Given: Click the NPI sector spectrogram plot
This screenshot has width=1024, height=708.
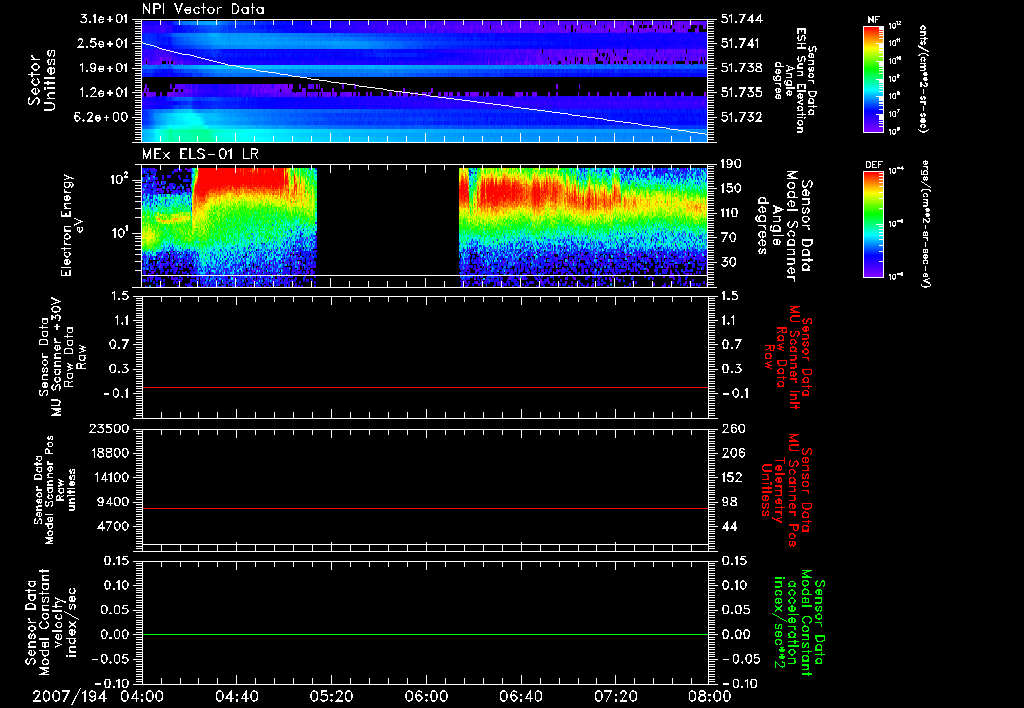Looking at the screenshot, I should point(424,81).
